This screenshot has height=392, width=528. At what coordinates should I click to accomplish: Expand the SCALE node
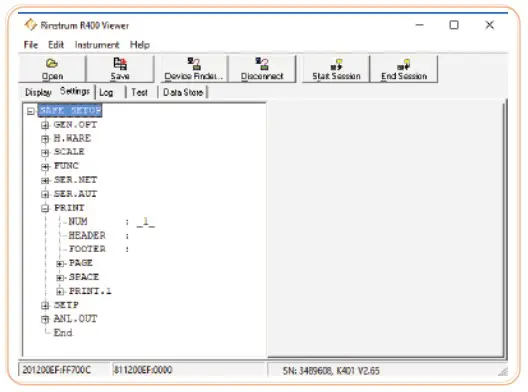pos(45,152)
